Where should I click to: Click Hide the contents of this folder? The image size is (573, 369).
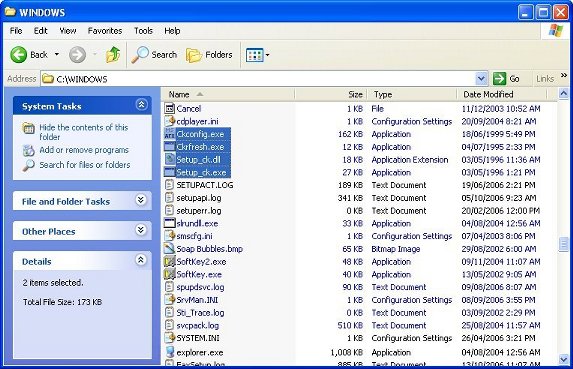[84, 132]
